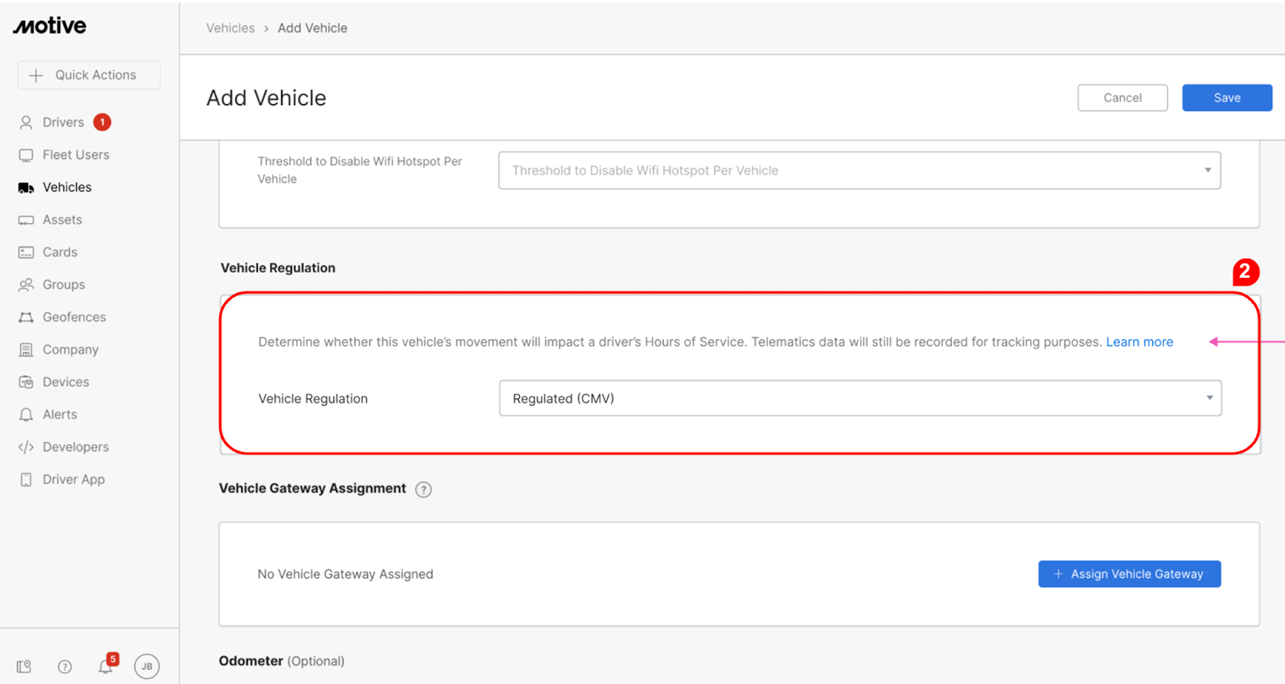
Task: Click the Odometer (Optional) heading
Action: (281, 661)
